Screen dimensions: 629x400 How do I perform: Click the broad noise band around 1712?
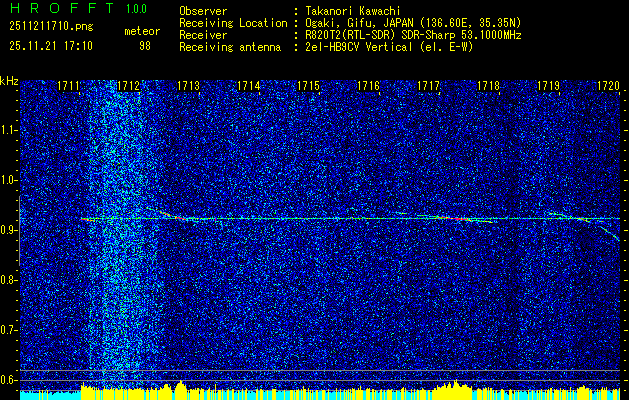click(122, 233)
